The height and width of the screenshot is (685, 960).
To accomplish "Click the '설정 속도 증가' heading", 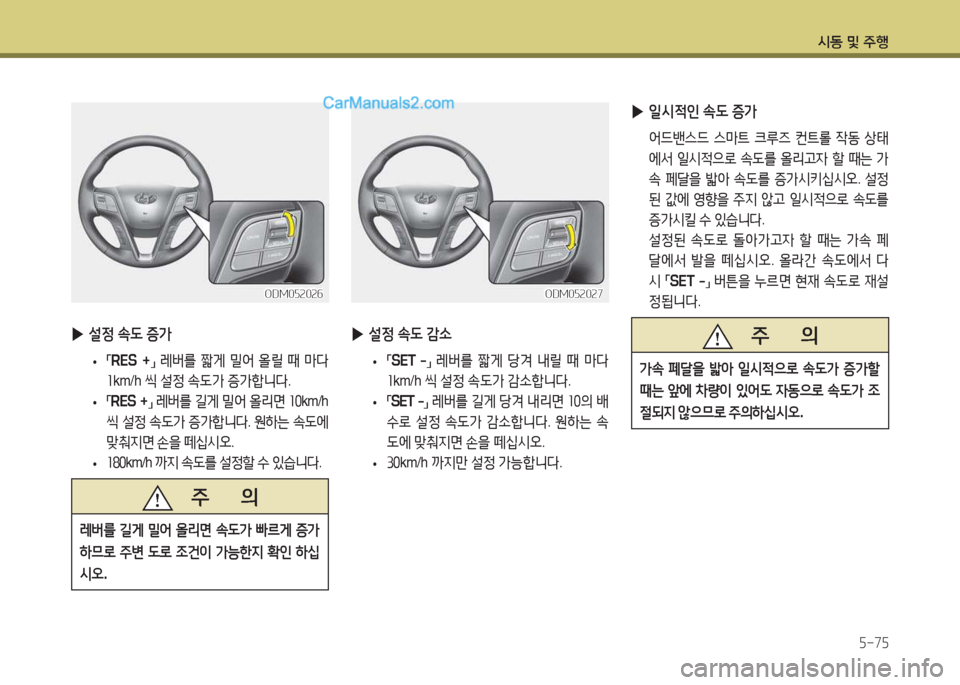I will click(x=130, y=334).
